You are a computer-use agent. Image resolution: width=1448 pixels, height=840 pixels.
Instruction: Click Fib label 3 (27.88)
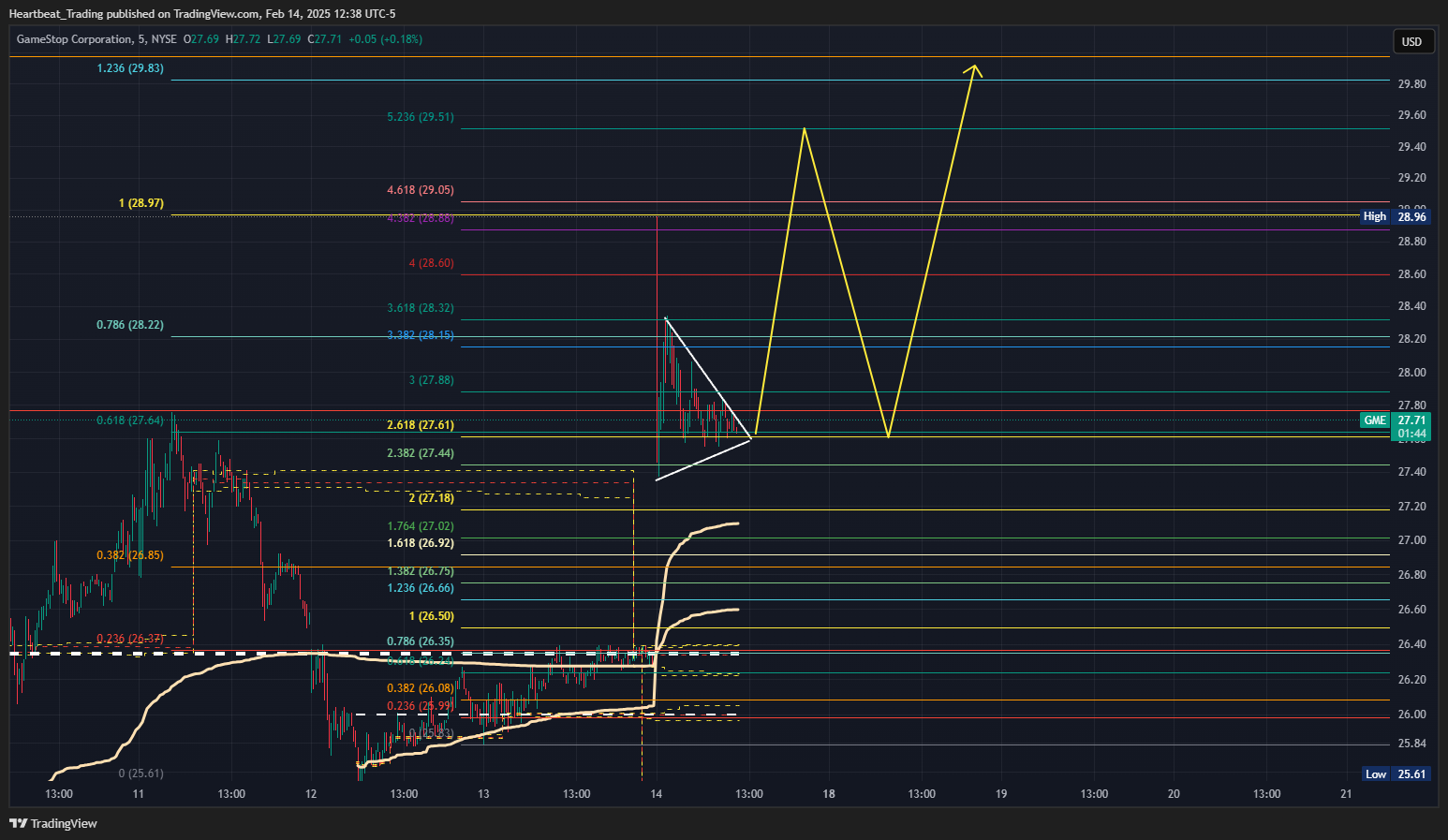pyautogui.click(x=431, y=380)
